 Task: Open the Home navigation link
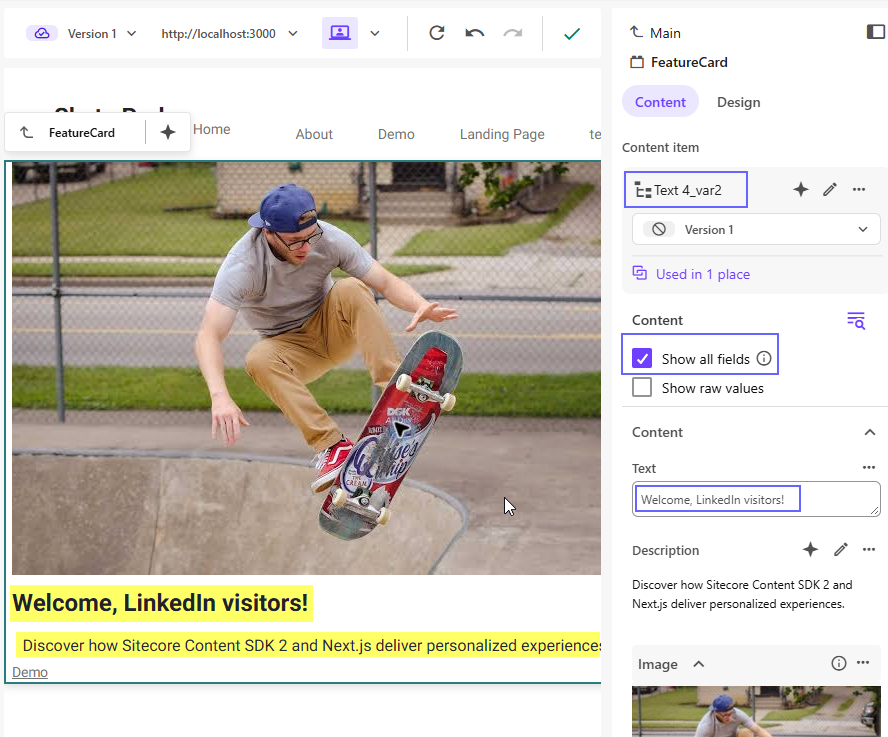point(212,129)
